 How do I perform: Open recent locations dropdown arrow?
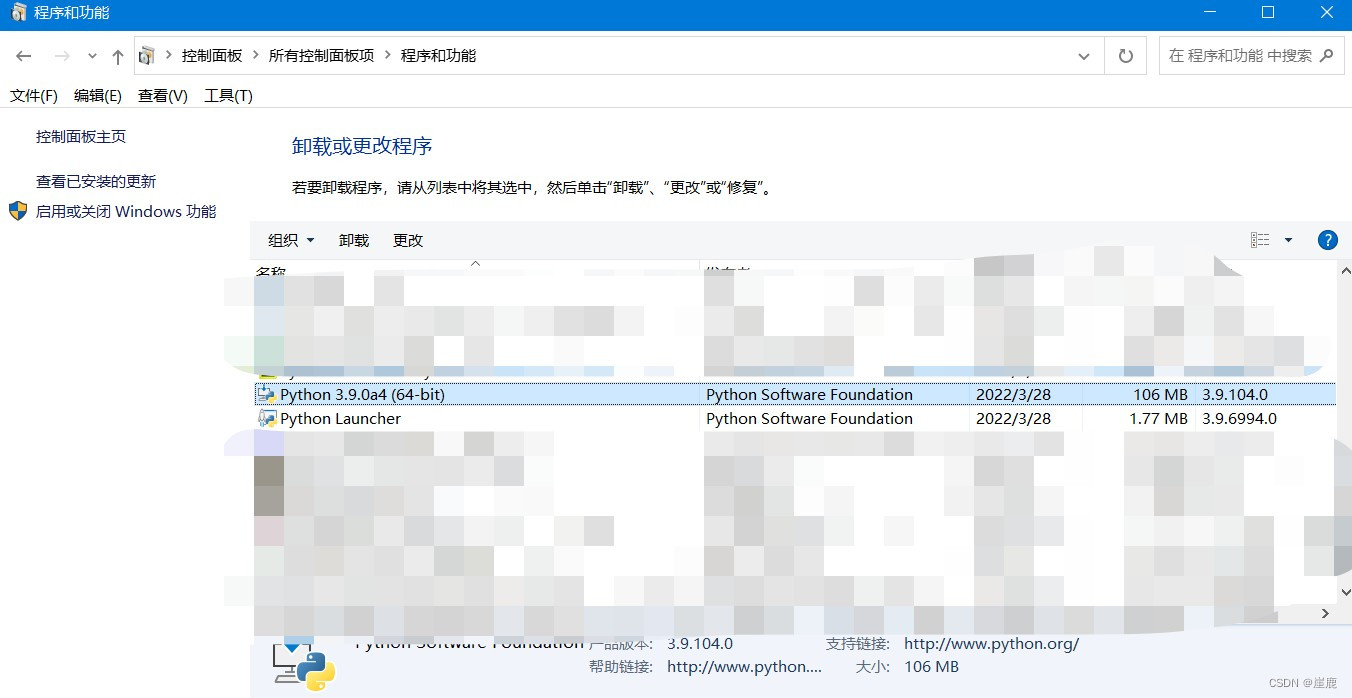coord(92,57)
